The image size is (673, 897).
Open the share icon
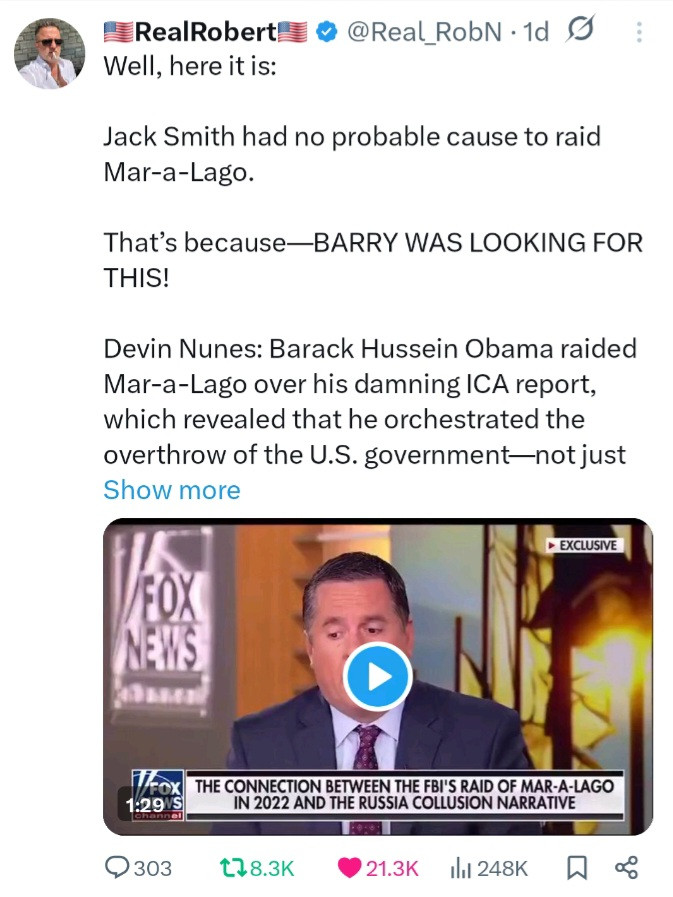(x=627, y=868)
